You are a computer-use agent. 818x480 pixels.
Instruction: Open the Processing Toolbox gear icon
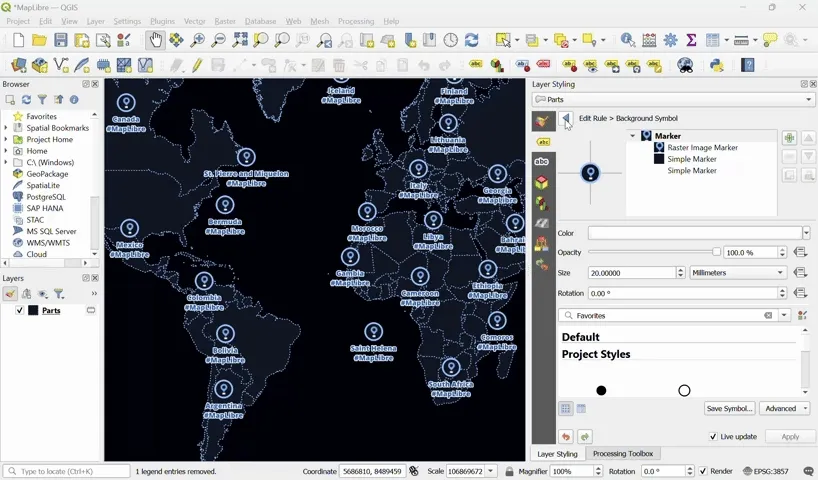(x=670, y=40)
